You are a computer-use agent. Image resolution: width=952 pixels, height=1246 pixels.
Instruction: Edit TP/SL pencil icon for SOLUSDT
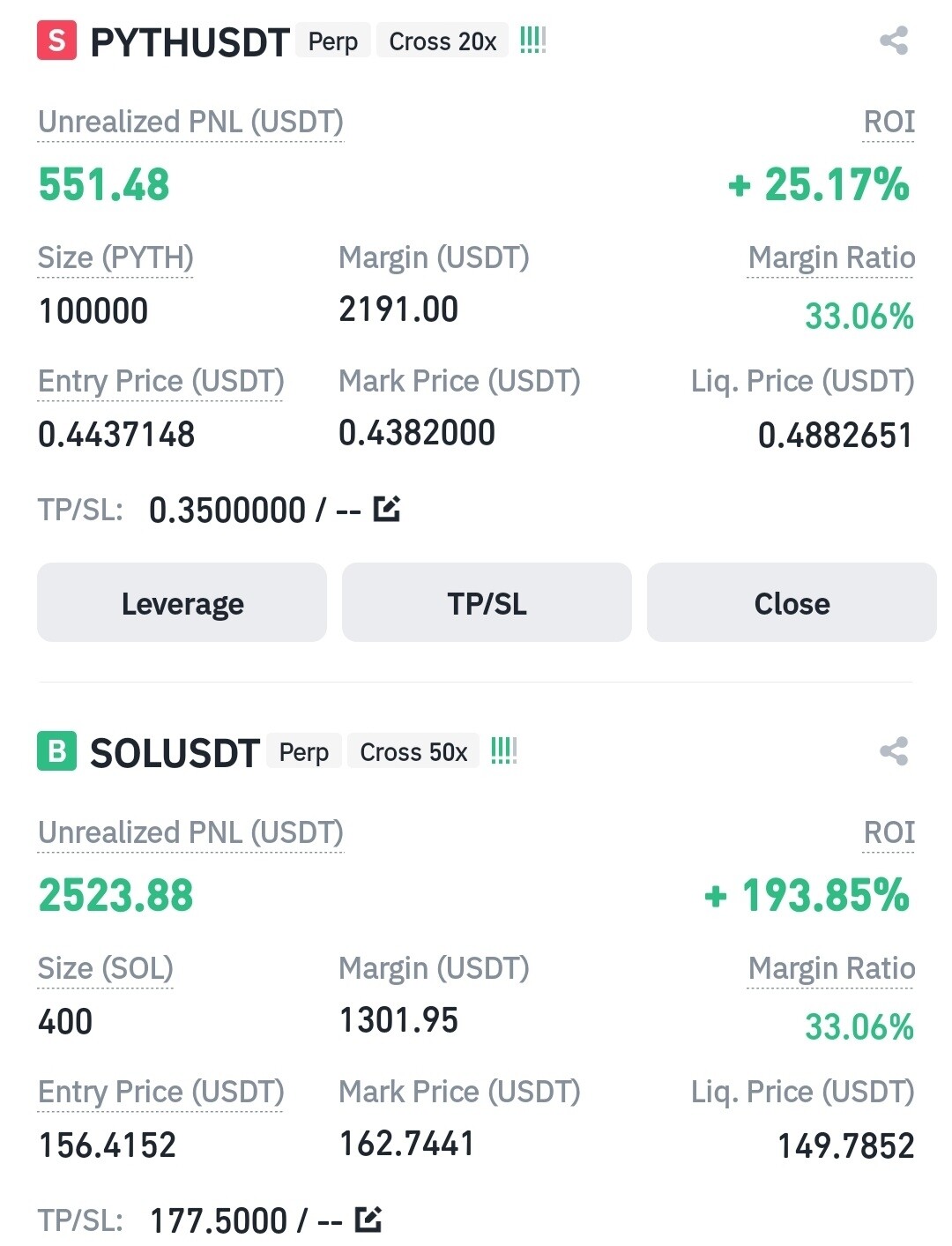(x=368, y=1220)
